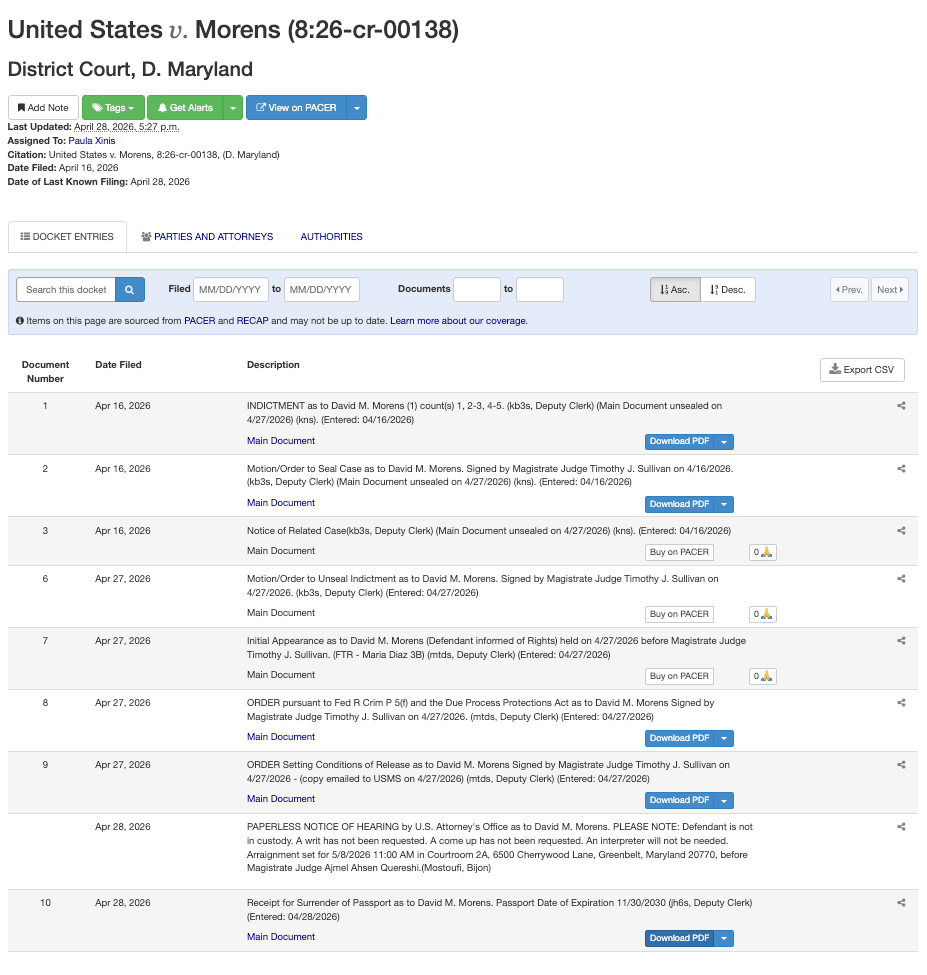
Task: Expand Get Alerts dropdown arrow
Action: pyautogui.click(x=232, y=108)
